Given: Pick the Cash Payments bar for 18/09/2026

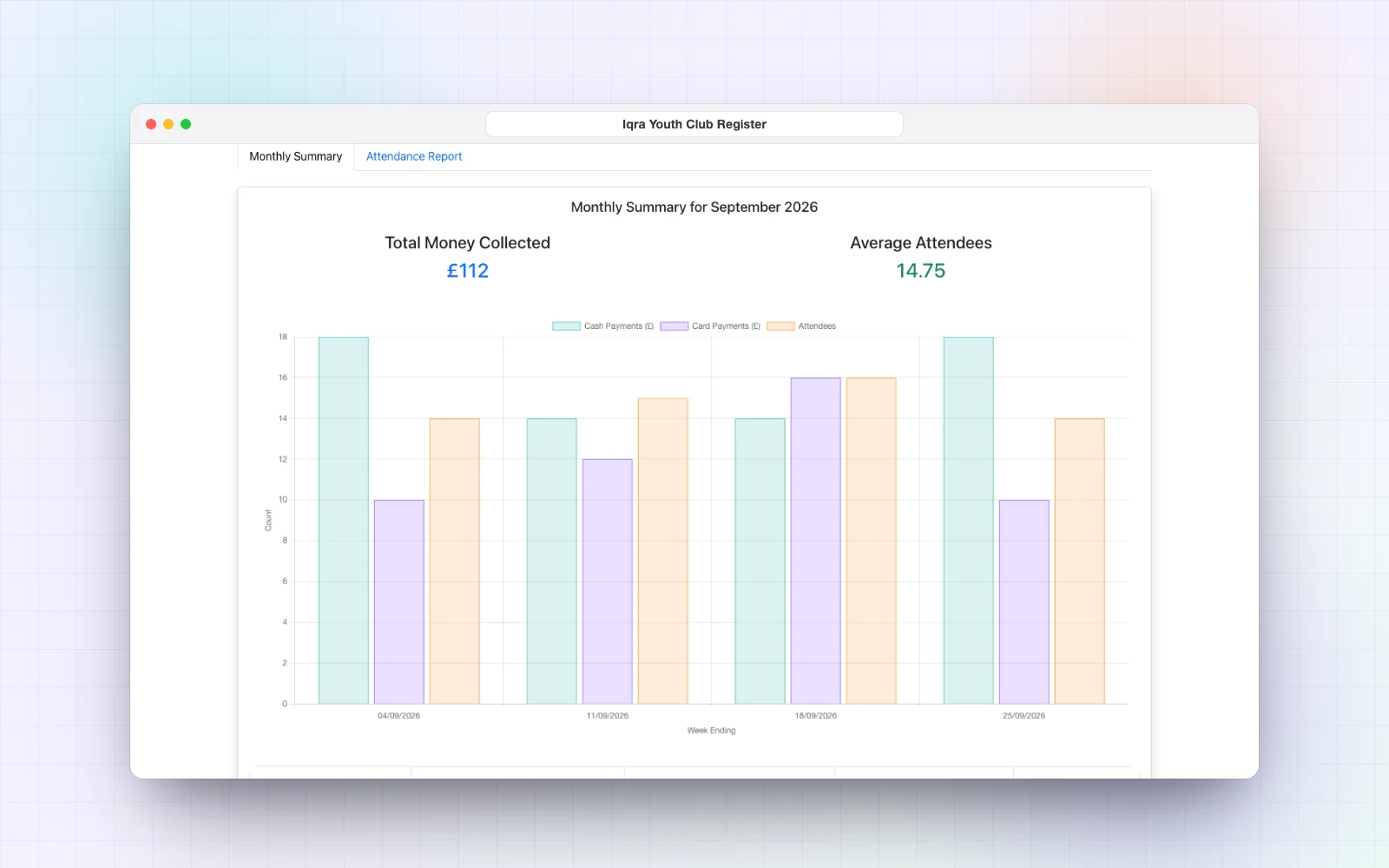Looking at the screenshot, I should (x=760, y=561).
